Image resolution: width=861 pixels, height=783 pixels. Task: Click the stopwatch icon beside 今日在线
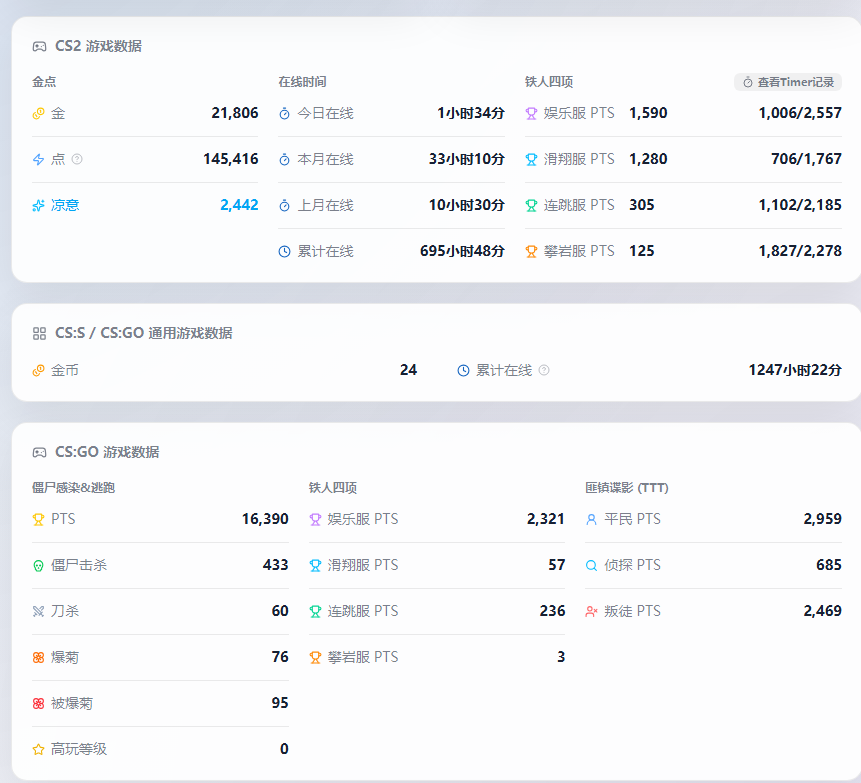284,114
